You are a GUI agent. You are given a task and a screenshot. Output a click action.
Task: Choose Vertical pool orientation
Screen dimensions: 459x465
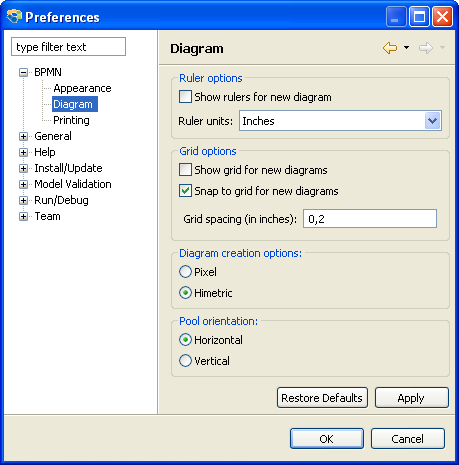pos(185,361)
